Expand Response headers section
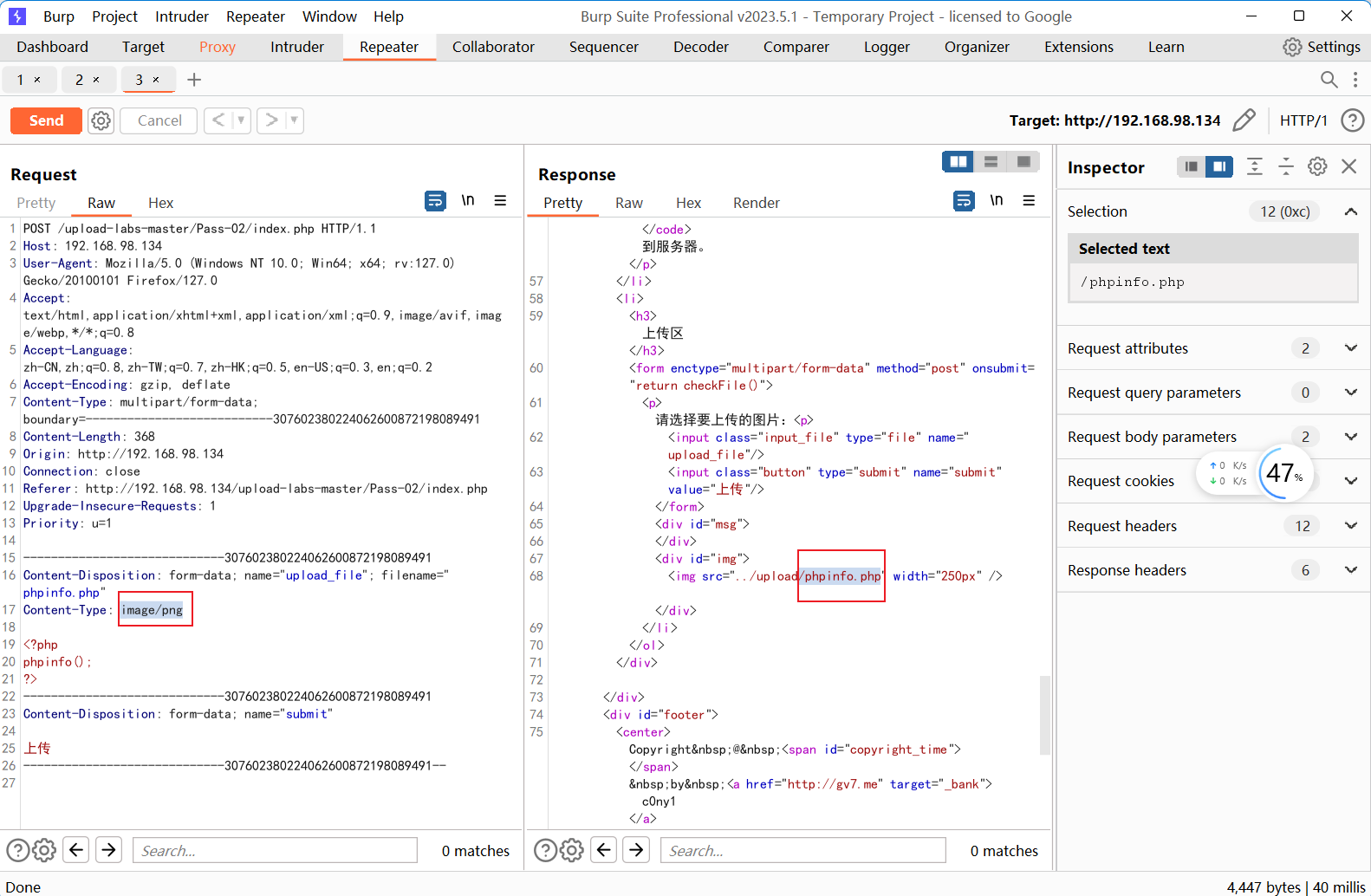 pyautogui.click(x=1351, y=570)
